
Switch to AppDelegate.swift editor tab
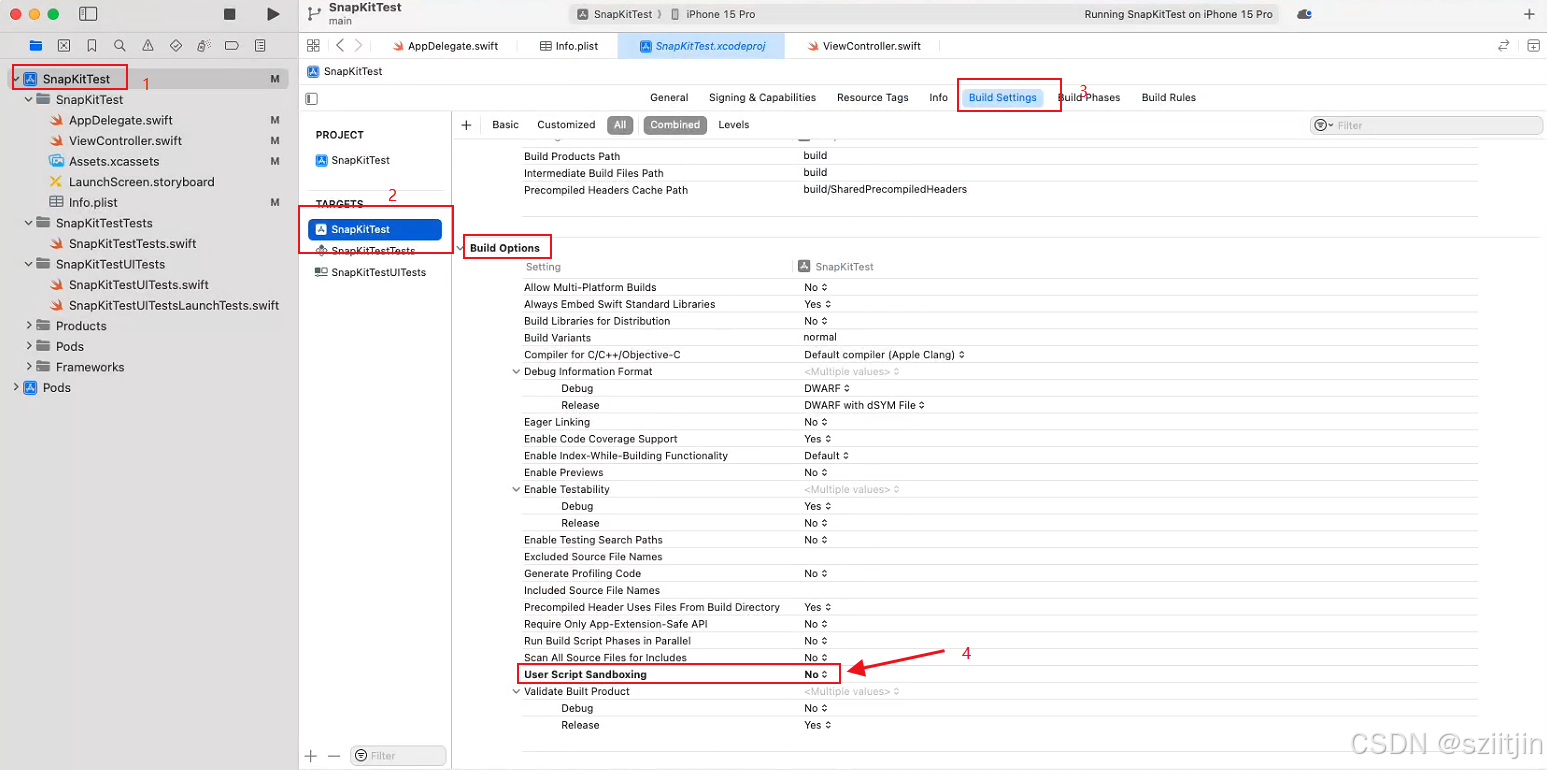(445, 46)
